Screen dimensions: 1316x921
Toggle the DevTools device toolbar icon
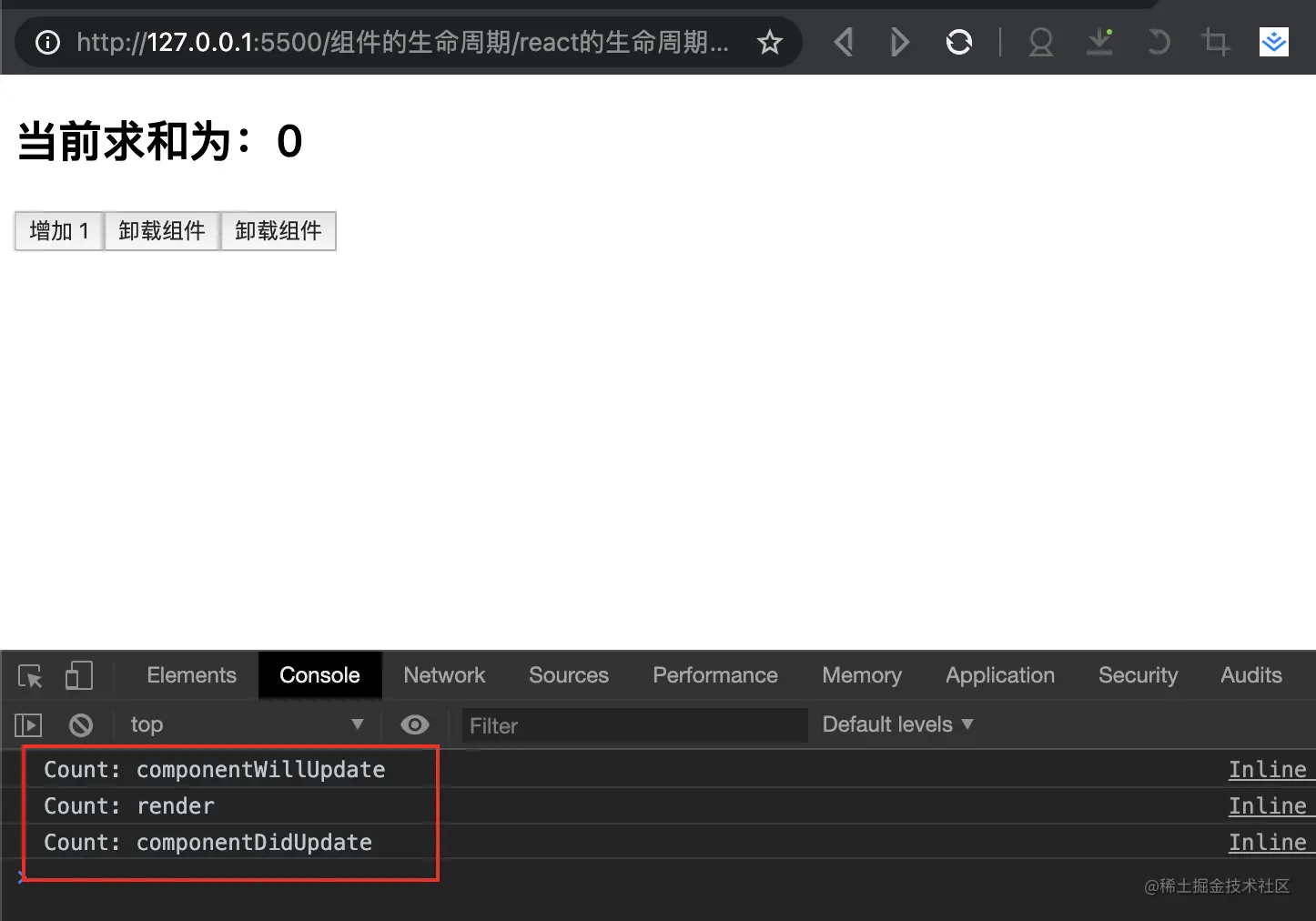[79, 675]
